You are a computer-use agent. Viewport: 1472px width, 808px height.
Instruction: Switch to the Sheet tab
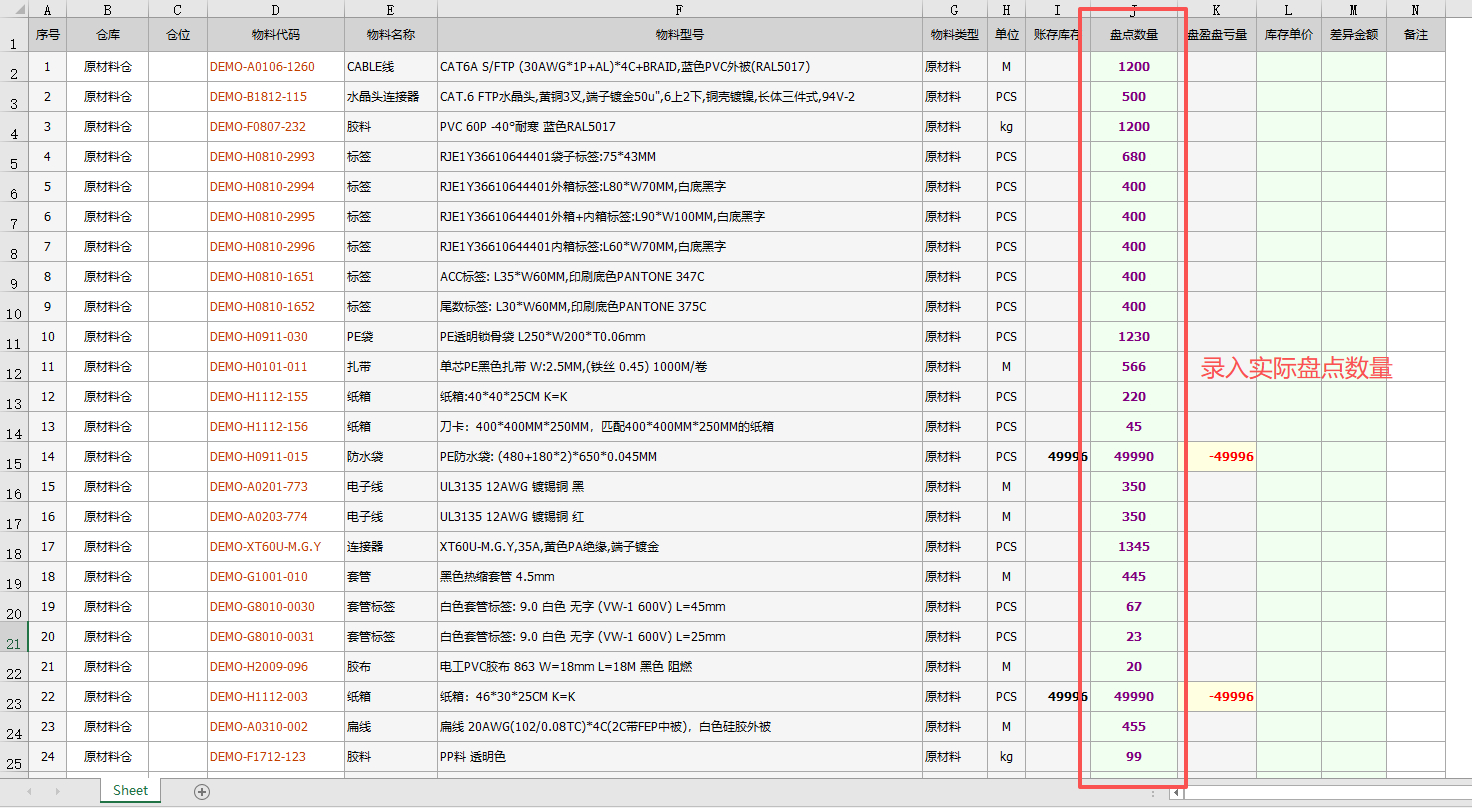[x=130, y=790]
